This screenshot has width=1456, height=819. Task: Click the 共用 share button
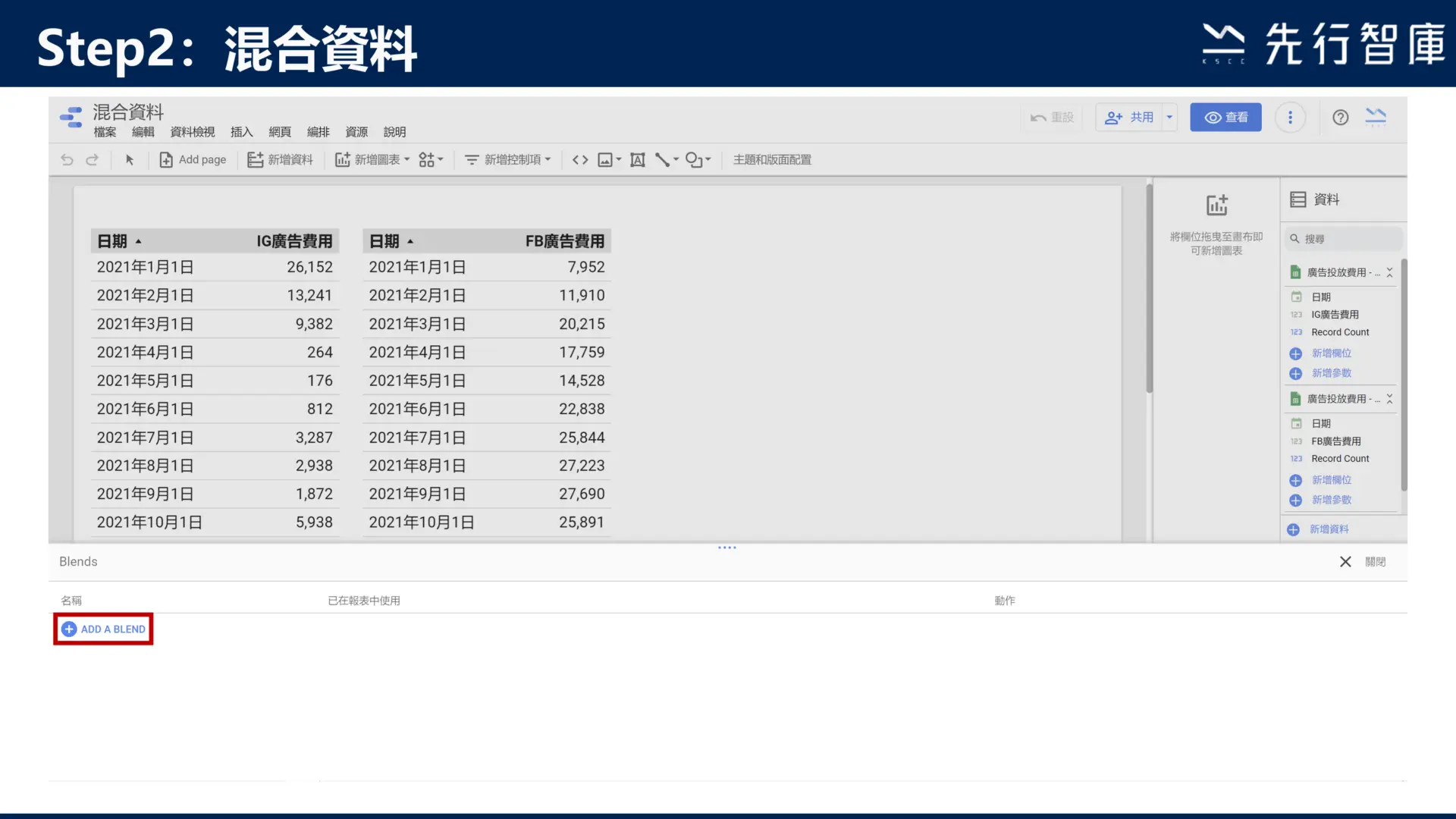1129,118
